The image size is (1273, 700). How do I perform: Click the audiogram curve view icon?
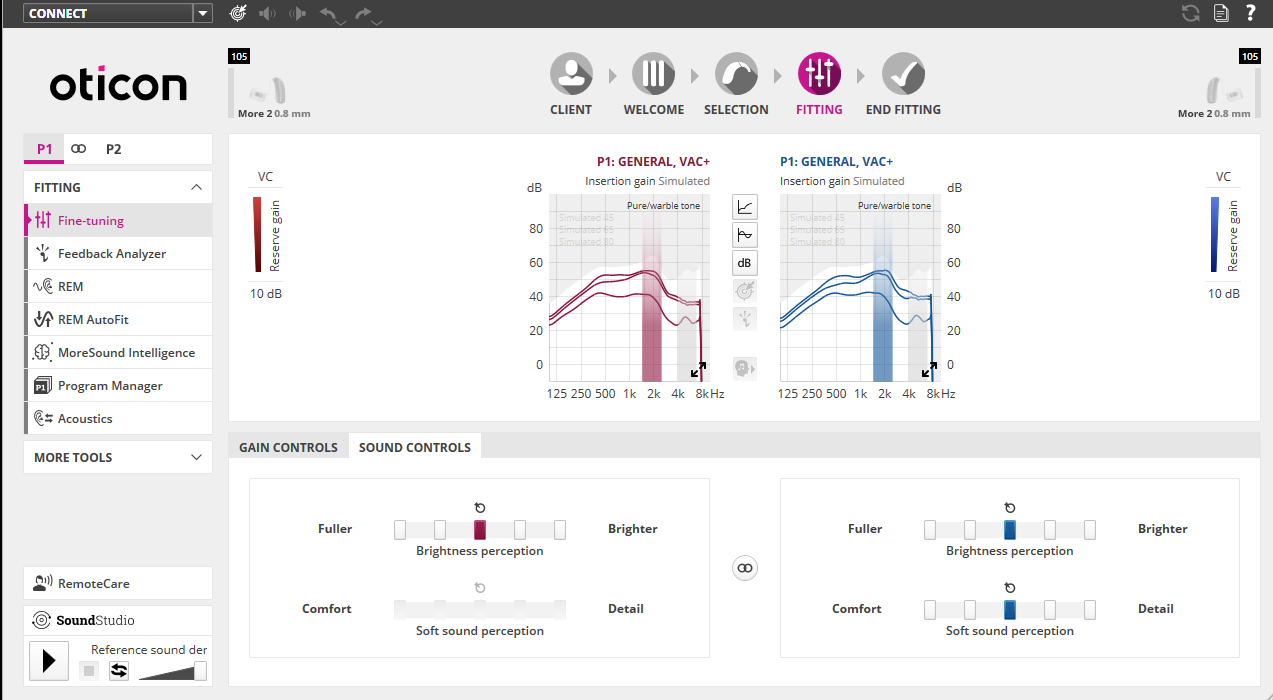745,235
